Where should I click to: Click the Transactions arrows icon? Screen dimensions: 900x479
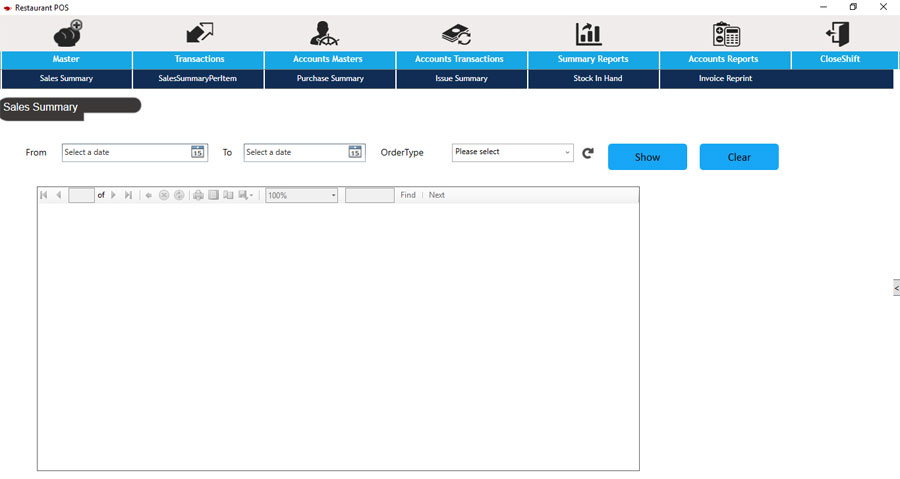coord(199,33)
